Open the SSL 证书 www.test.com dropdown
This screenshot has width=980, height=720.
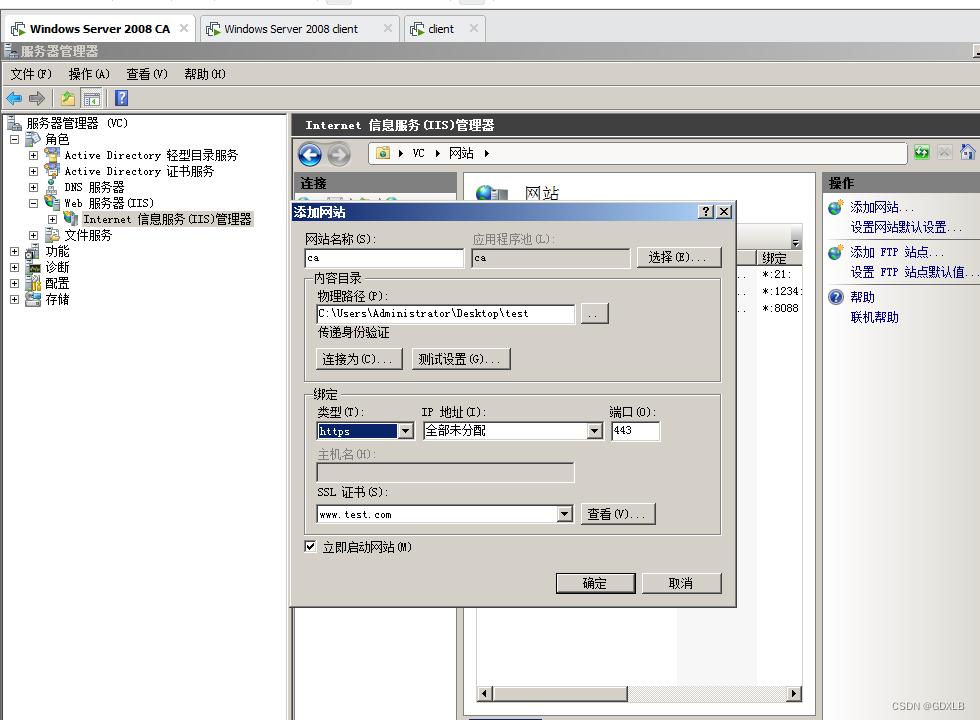(x=564, y=514)
